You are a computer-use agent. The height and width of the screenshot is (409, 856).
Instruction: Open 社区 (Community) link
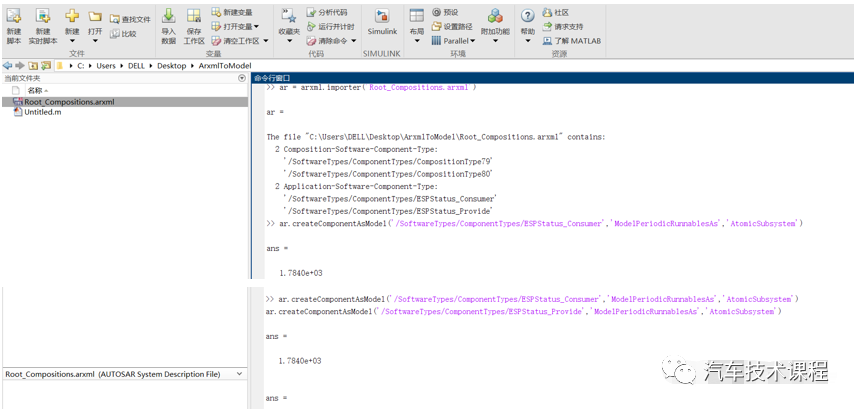[556, 12]
